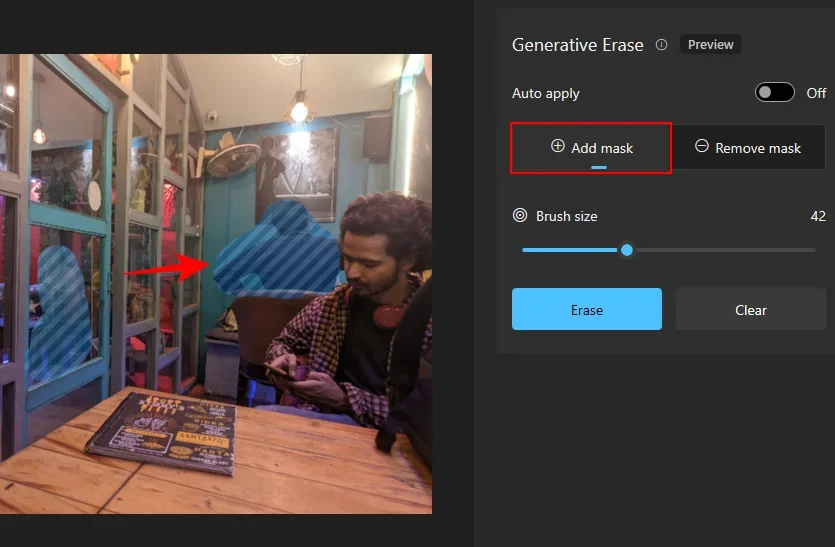835x547 pixels.
Task: Switch to Remove mask mode
Action: (x=748, y=148)
